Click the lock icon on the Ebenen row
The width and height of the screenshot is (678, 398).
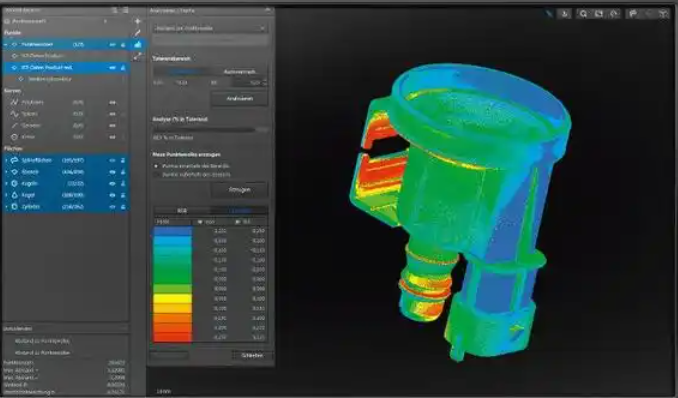[x=123, y=172]
